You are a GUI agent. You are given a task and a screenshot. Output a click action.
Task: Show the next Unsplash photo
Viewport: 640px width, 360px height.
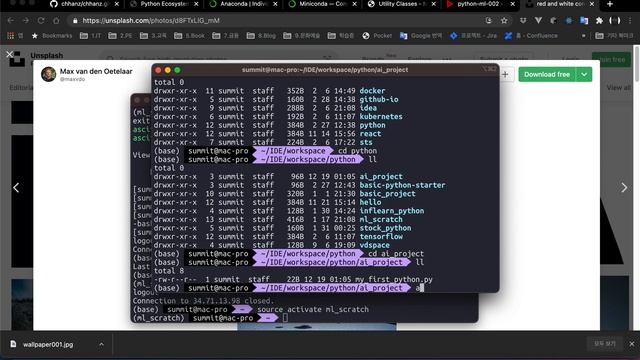coord(624,188)
